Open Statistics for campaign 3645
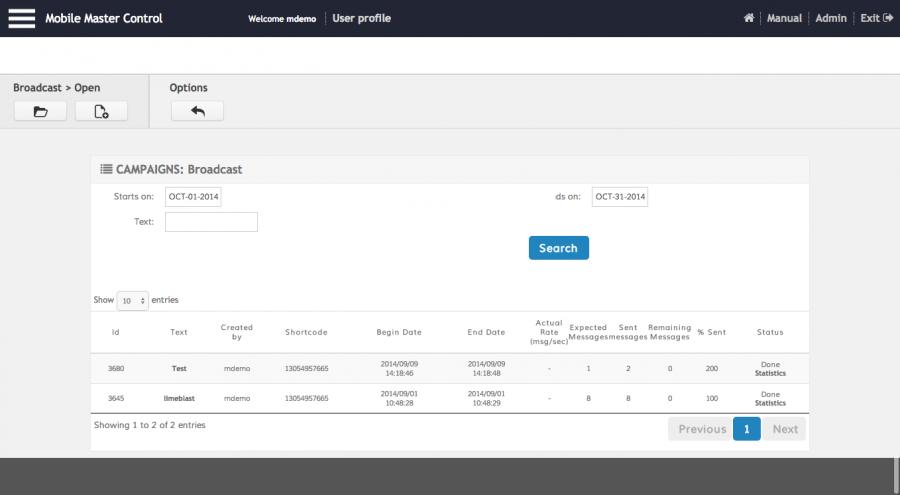 pyautogui.click(x=770, y=403)
